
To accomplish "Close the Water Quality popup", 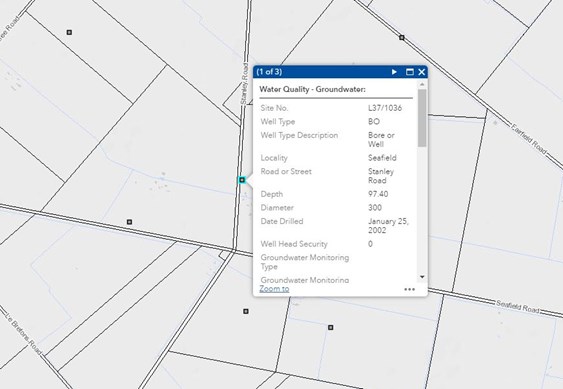I will click(x=422, y=72).
